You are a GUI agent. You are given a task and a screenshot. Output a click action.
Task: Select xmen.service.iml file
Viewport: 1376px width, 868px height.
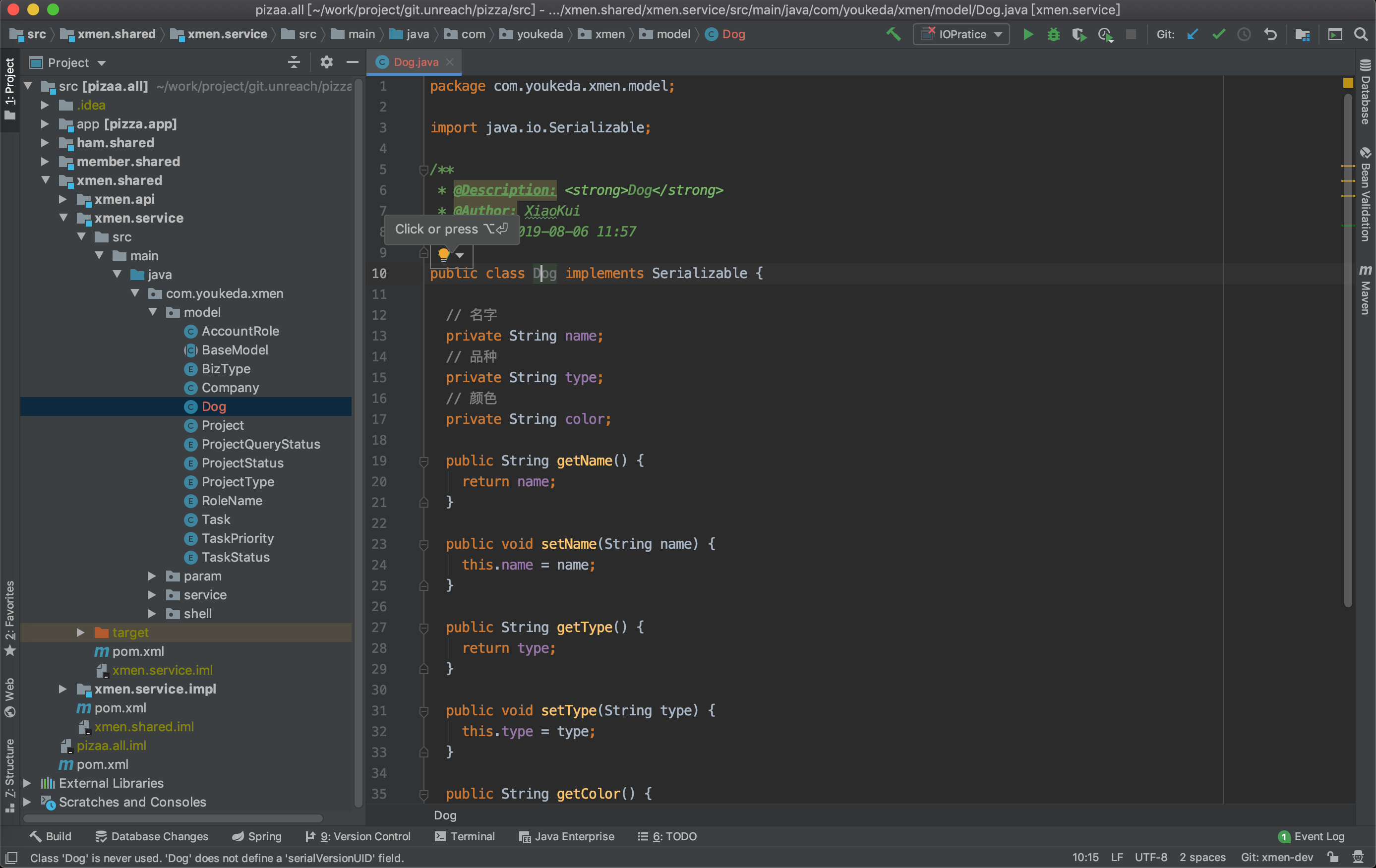(x=162, y=670)
